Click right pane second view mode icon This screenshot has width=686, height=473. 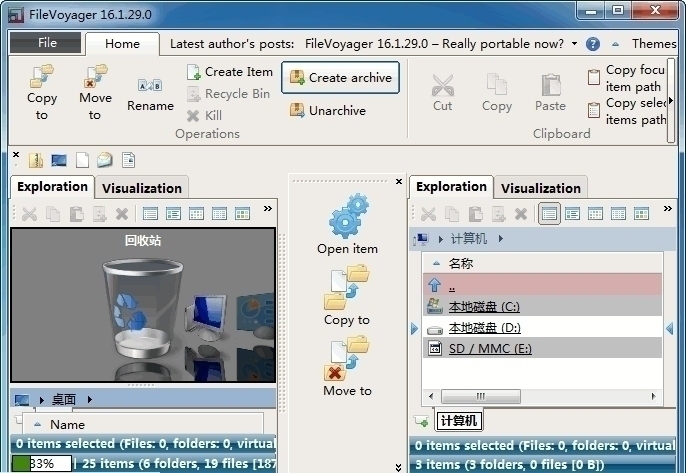coord(572,214)
